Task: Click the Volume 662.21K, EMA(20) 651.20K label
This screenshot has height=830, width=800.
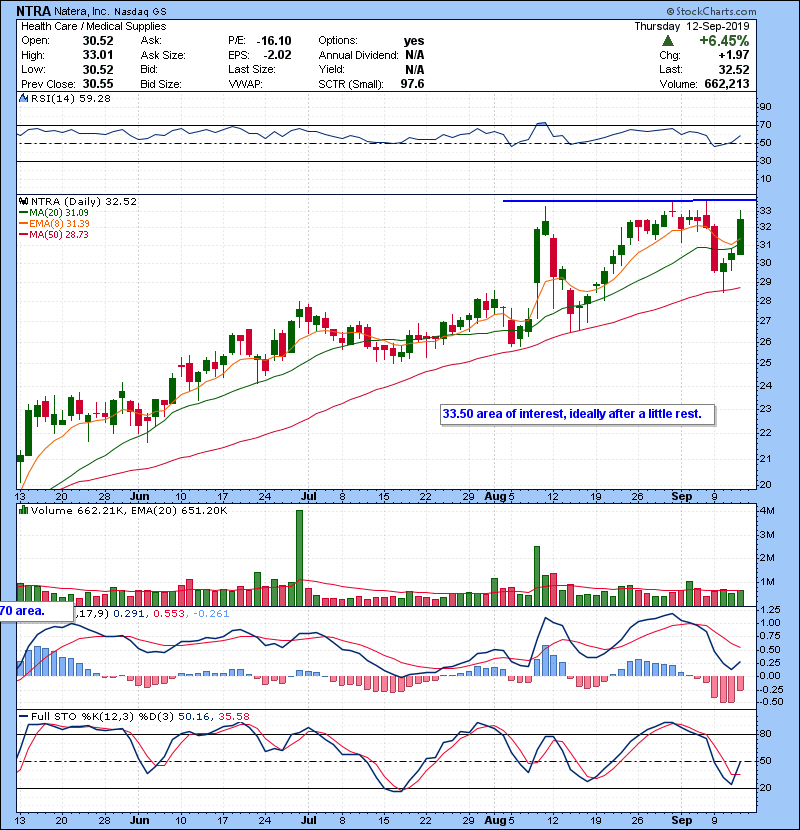Action: (x=129, y=511)
